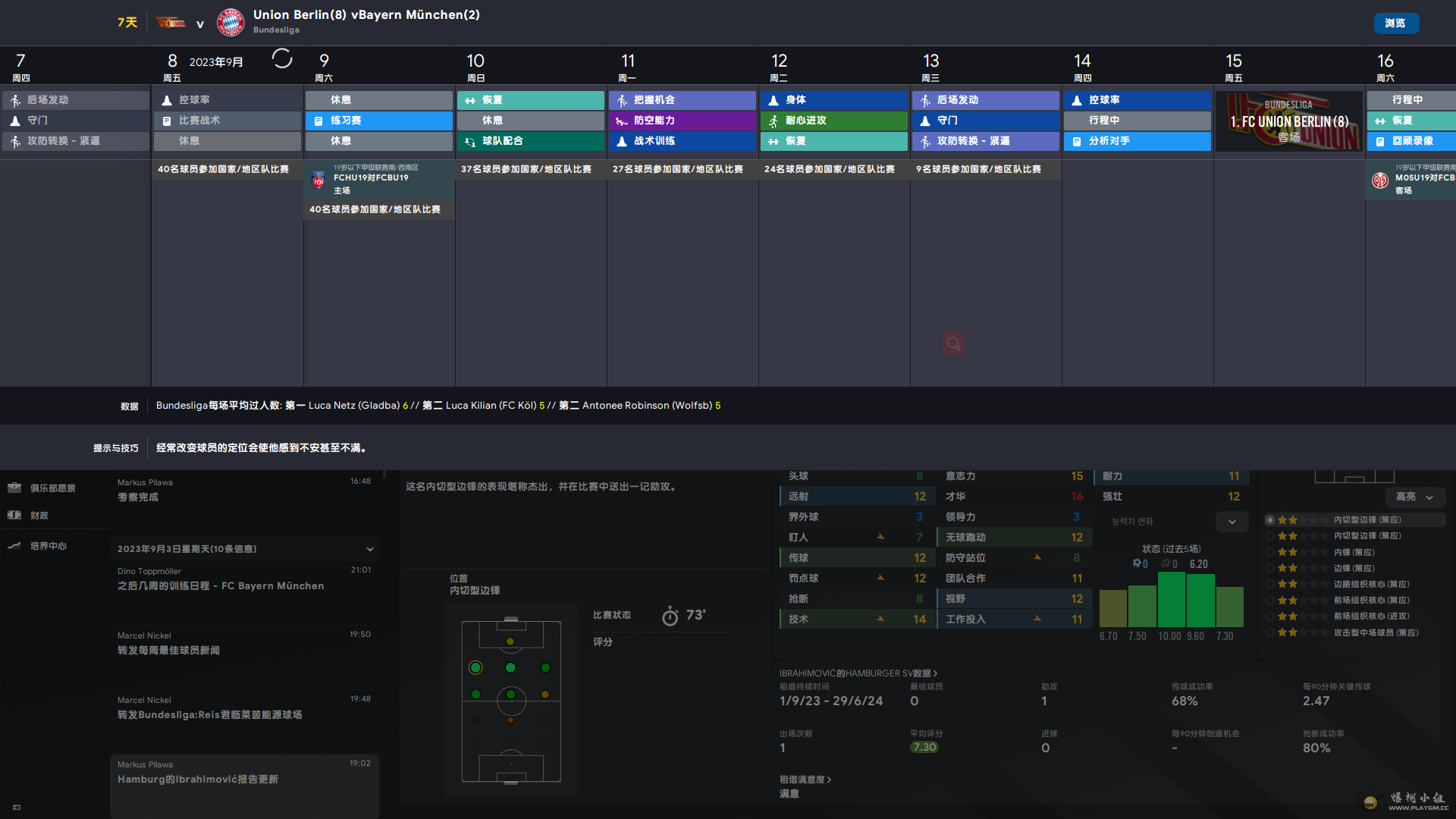1456x819 pixels.
Task: Select 内锋 (策应) role radio button
Action: tap(1270, 552)
